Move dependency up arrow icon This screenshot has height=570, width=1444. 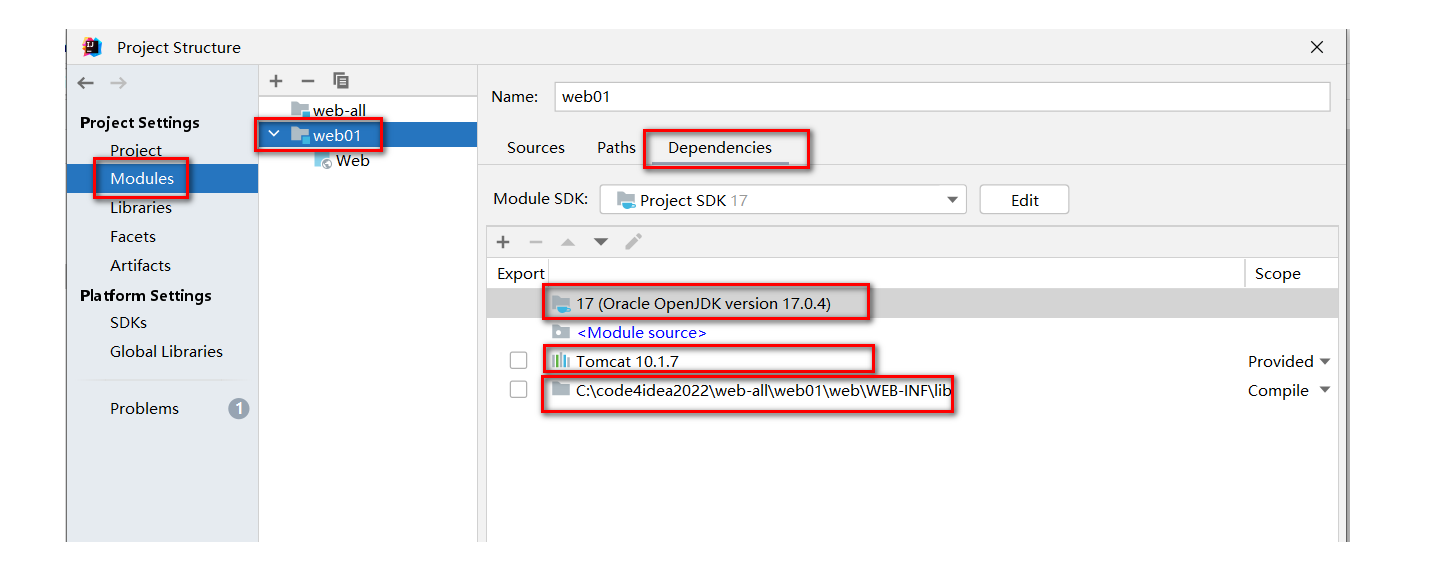(x=568, y=242)
